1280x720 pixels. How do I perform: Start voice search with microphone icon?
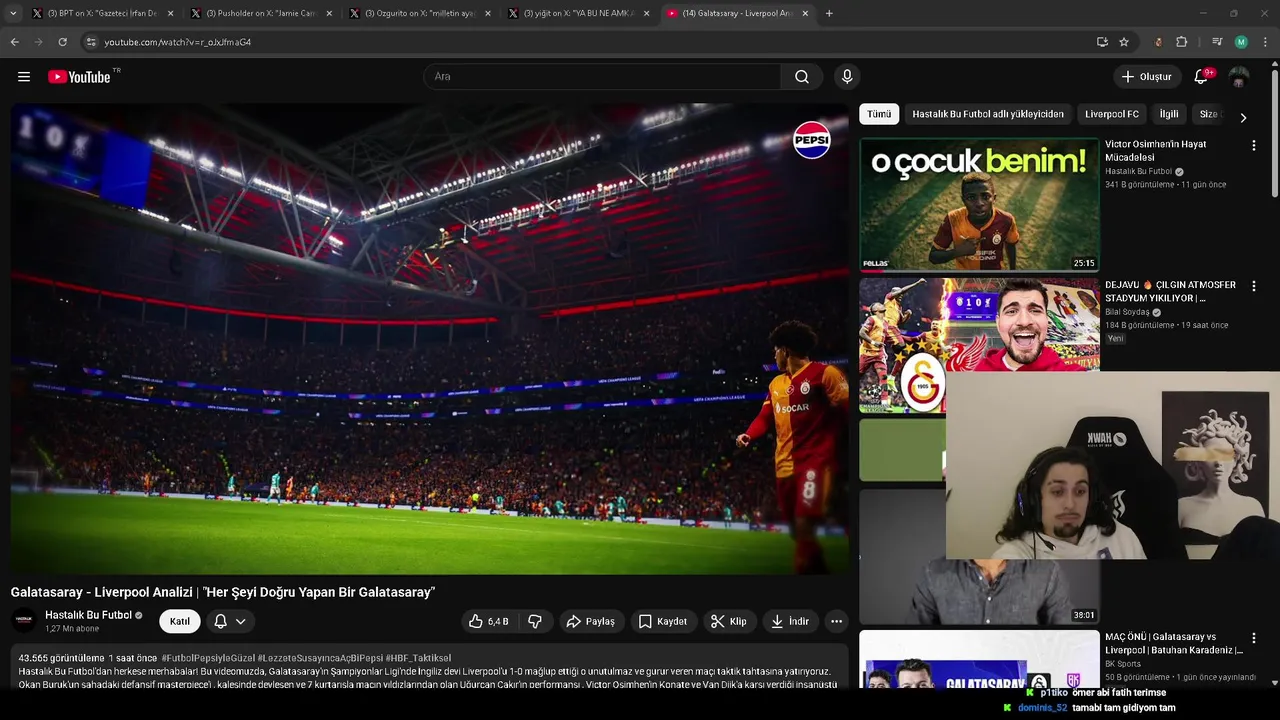pyautogui.click(x=847, y=77)
